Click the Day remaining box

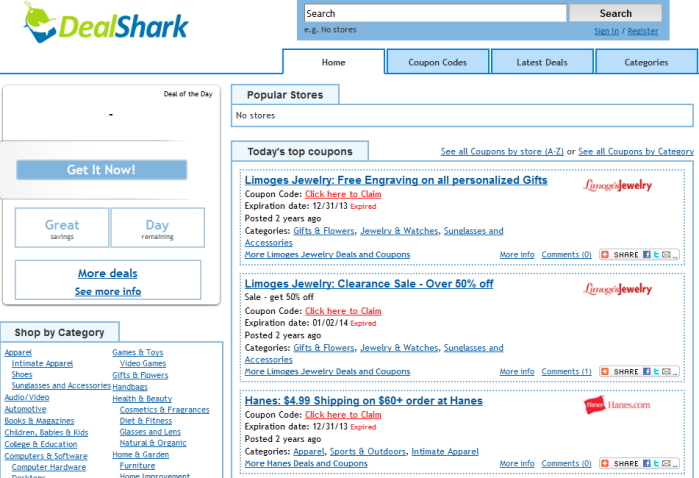click(x=157, y=227)
